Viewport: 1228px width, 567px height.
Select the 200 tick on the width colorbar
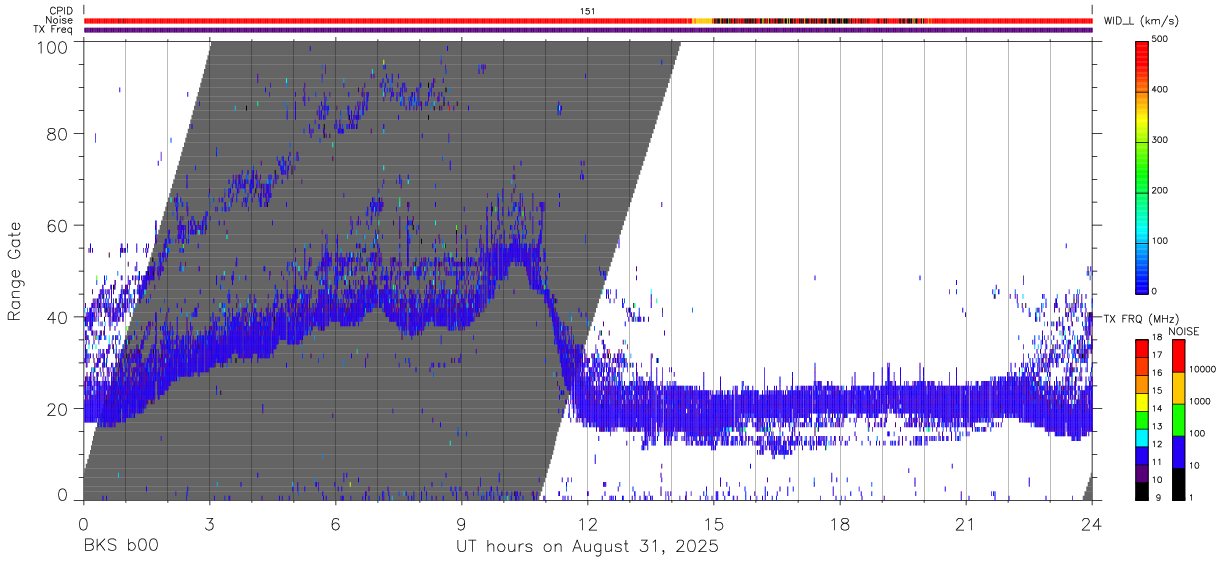click(1160, 190)
